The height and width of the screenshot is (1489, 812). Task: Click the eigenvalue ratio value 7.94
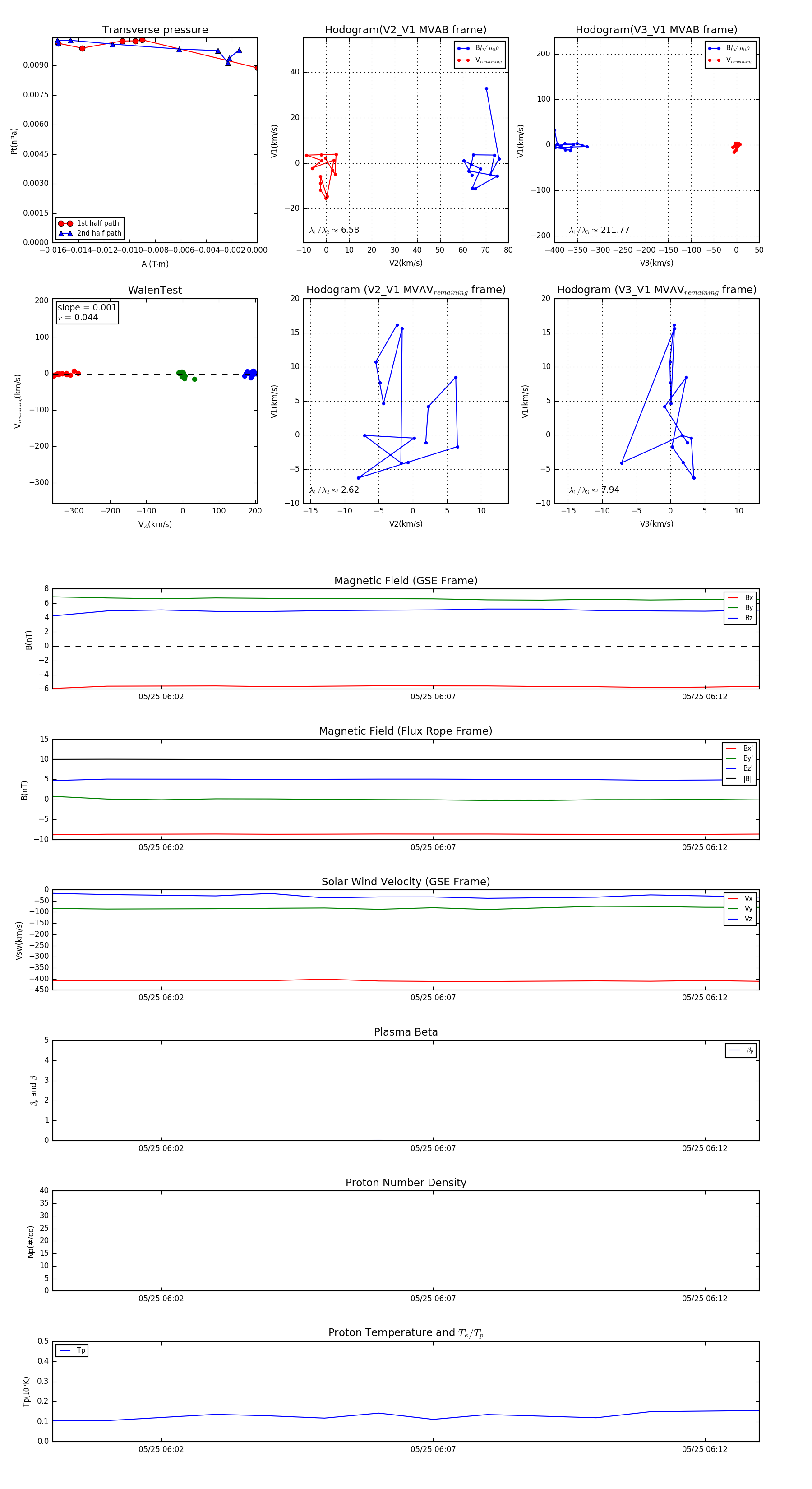pyautogui.click(x=610, y=490)
